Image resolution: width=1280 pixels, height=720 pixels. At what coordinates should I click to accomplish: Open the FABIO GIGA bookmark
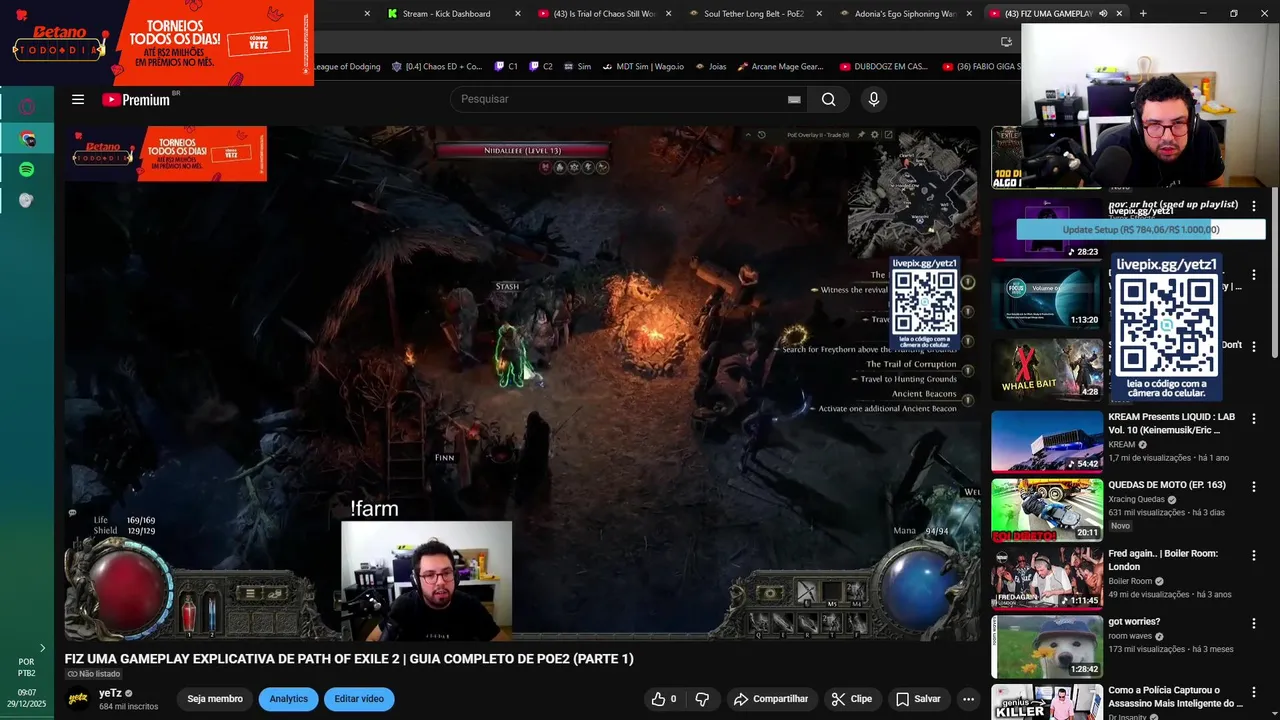point(982,66)
